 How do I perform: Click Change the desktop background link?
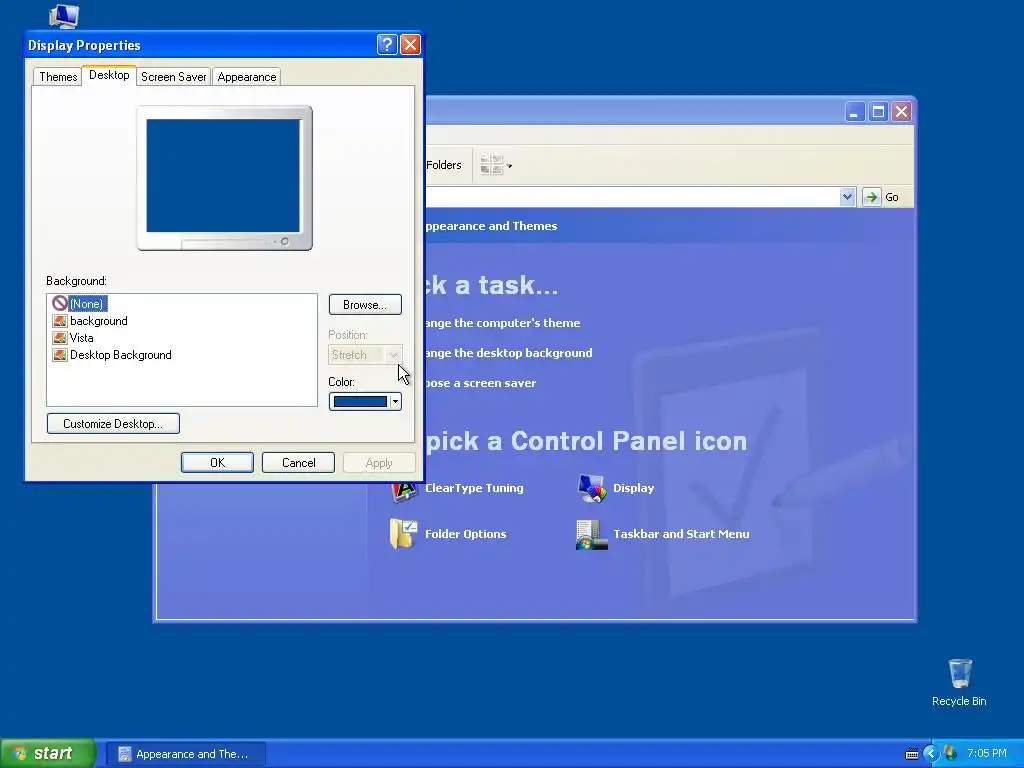pyautogui.click(x=508, y=353)
